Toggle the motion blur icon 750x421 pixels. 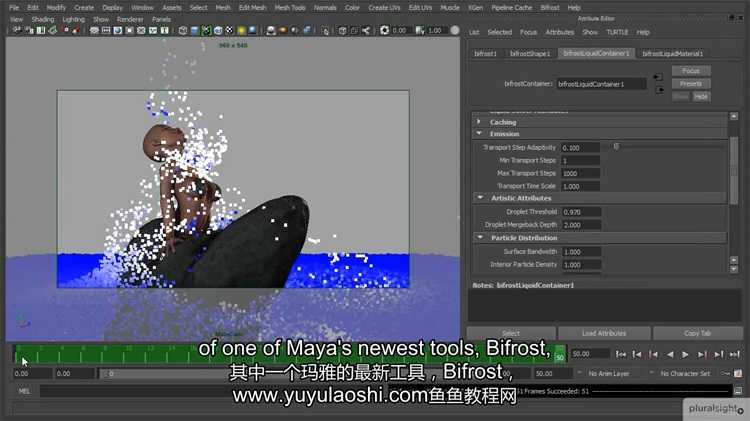click(x=283, y=31)
